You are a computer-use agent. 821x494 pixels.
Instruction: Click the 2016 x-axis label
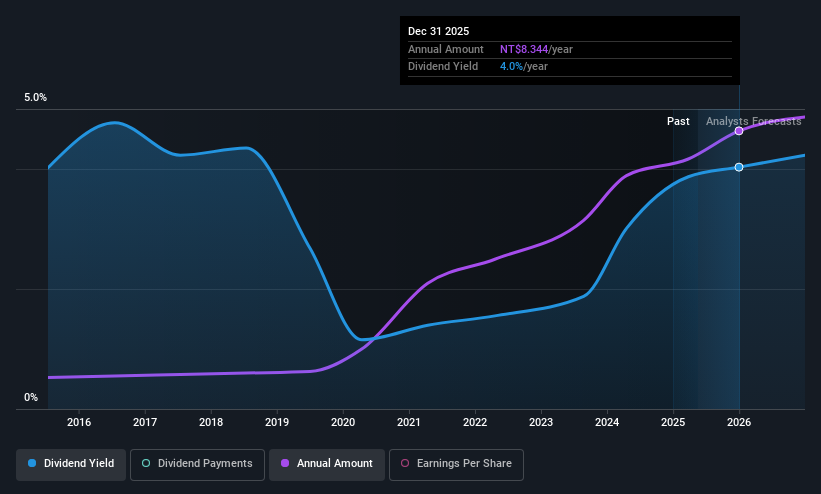pyautogui.click(x=79, y=423)
